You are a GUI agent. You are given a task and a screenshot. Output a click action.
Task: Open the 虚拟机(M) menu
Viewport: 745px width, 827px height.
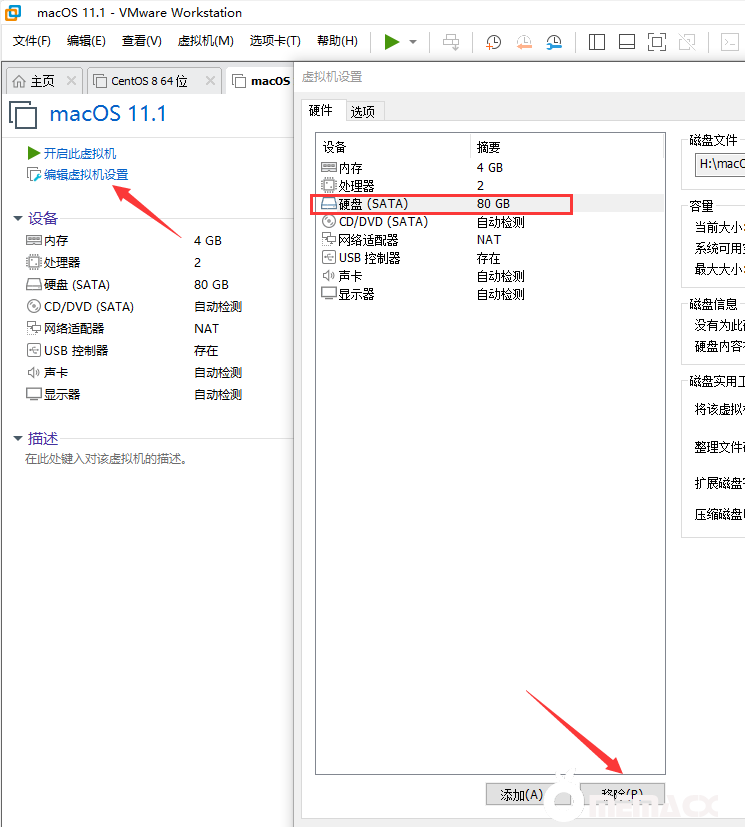206,41
